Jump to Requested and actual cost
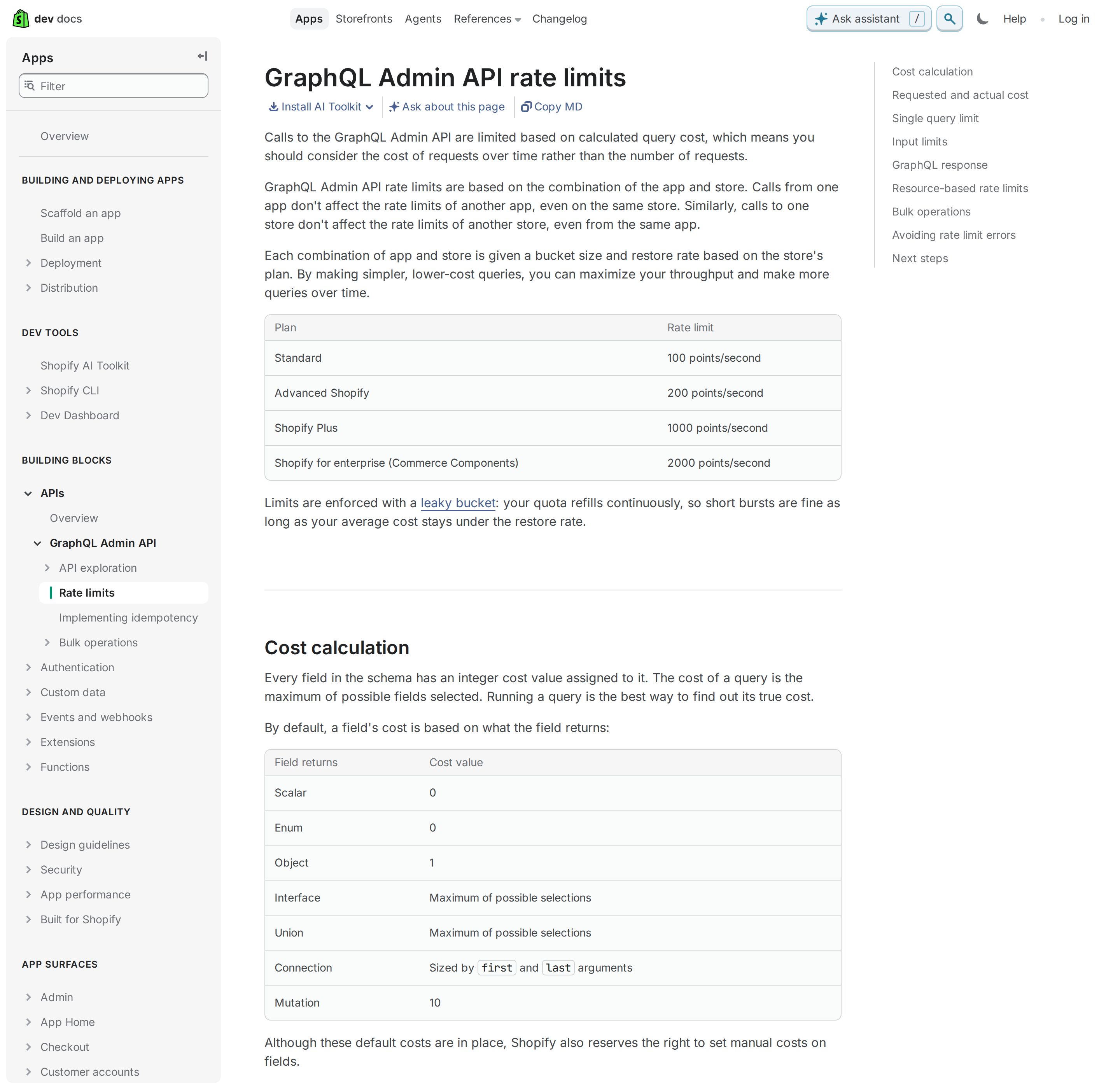Screen dimensions: 1120x1089 coord(960,95)
